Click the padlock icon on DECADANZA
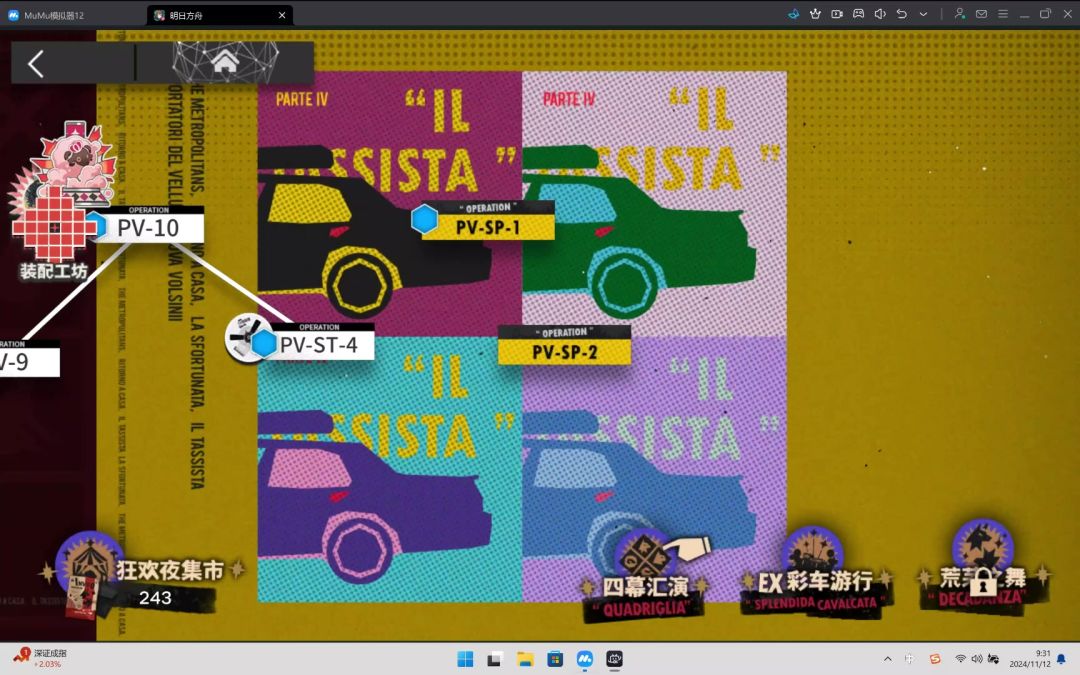This screenshot has height=675, width=1080. (x=983, y=582)
